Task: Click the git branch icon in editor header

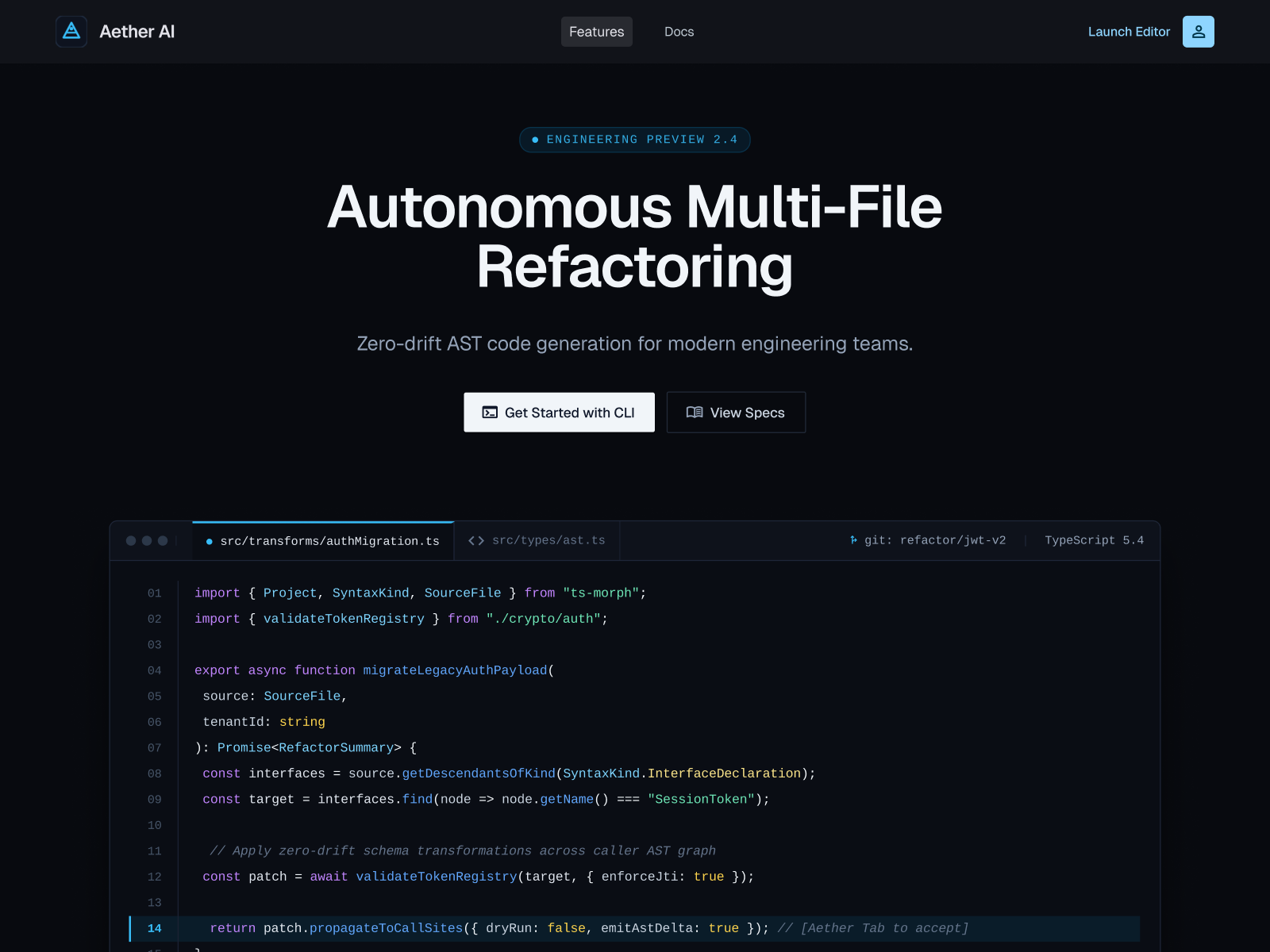Action: pyautogui.click(x=854, y=540)
